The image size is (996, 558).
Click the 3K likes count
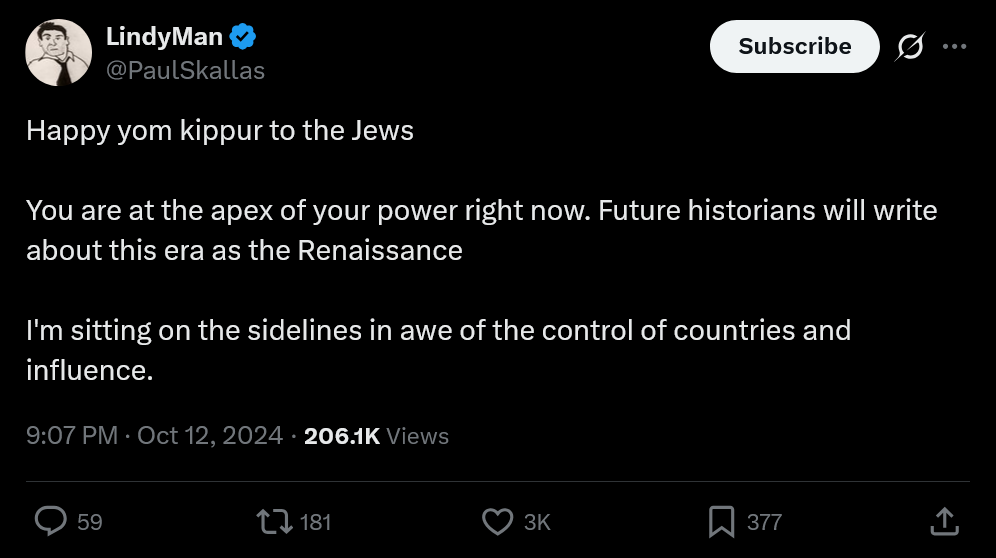click(x=537, y=522)
